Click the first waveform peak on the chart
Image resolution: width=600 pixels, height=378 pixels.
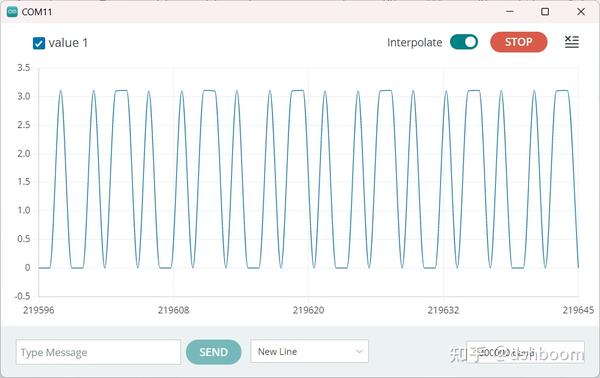coord(60,91)
